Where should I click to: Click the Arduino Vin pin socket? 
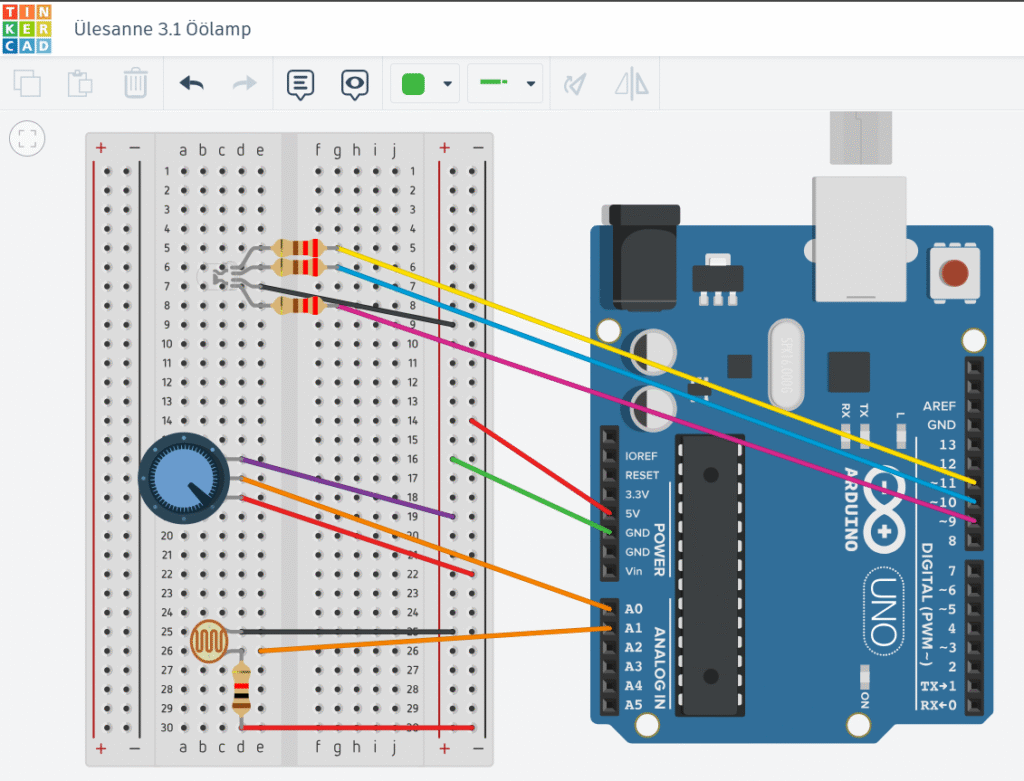609,571
